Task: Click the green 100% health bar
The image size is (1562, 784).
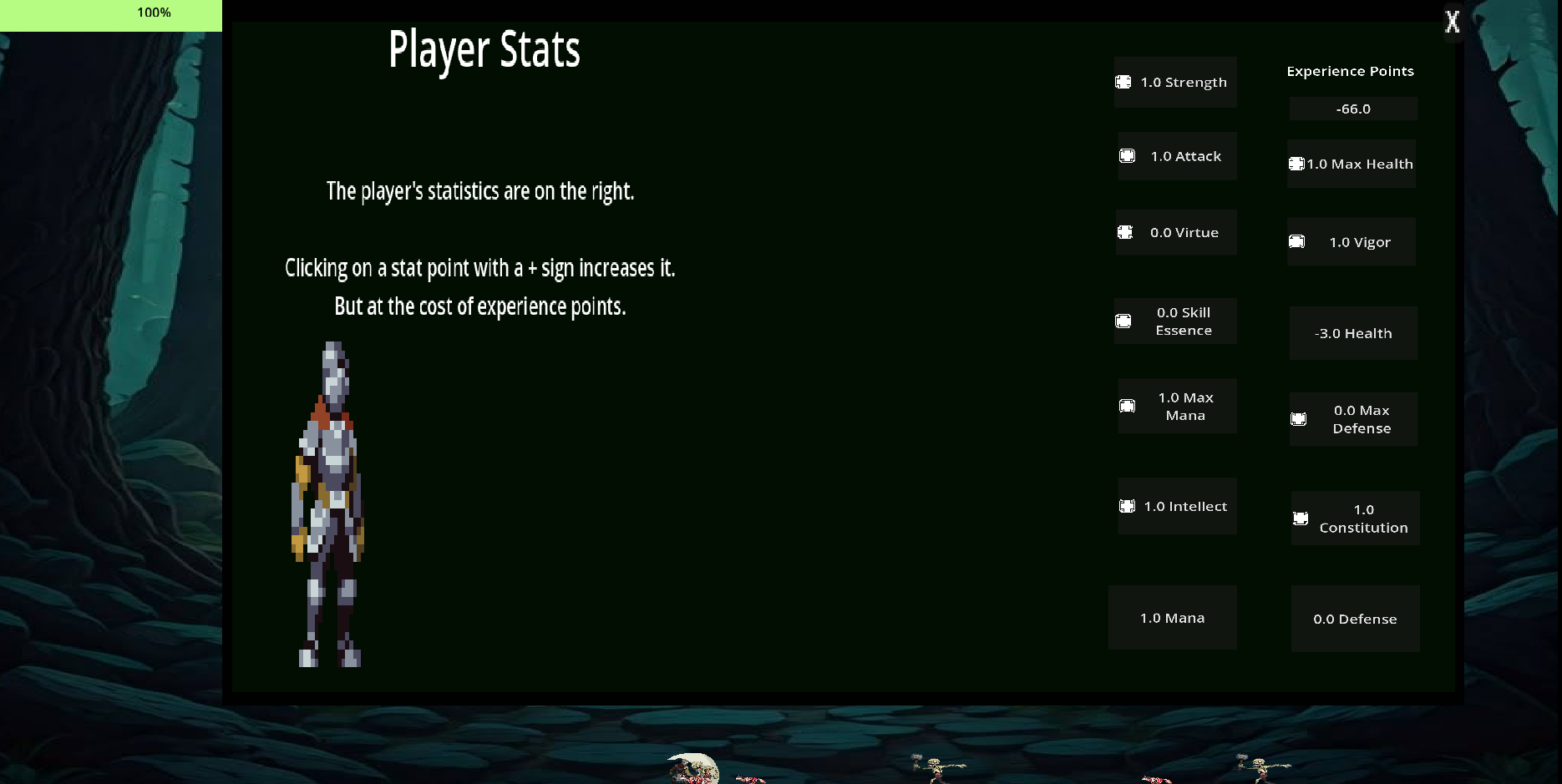Action: click(x=111, y=15)
